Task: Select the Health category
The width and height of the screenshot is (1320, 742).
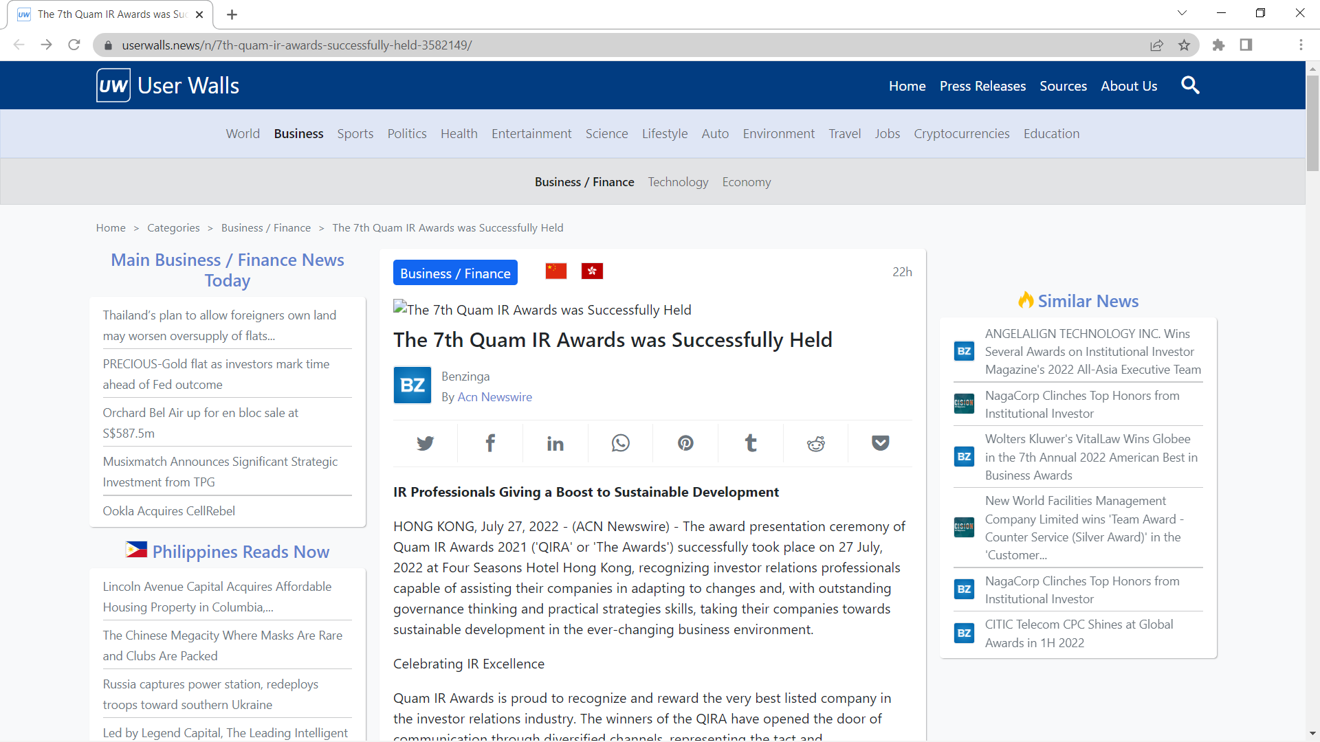Action: [459, 133]
